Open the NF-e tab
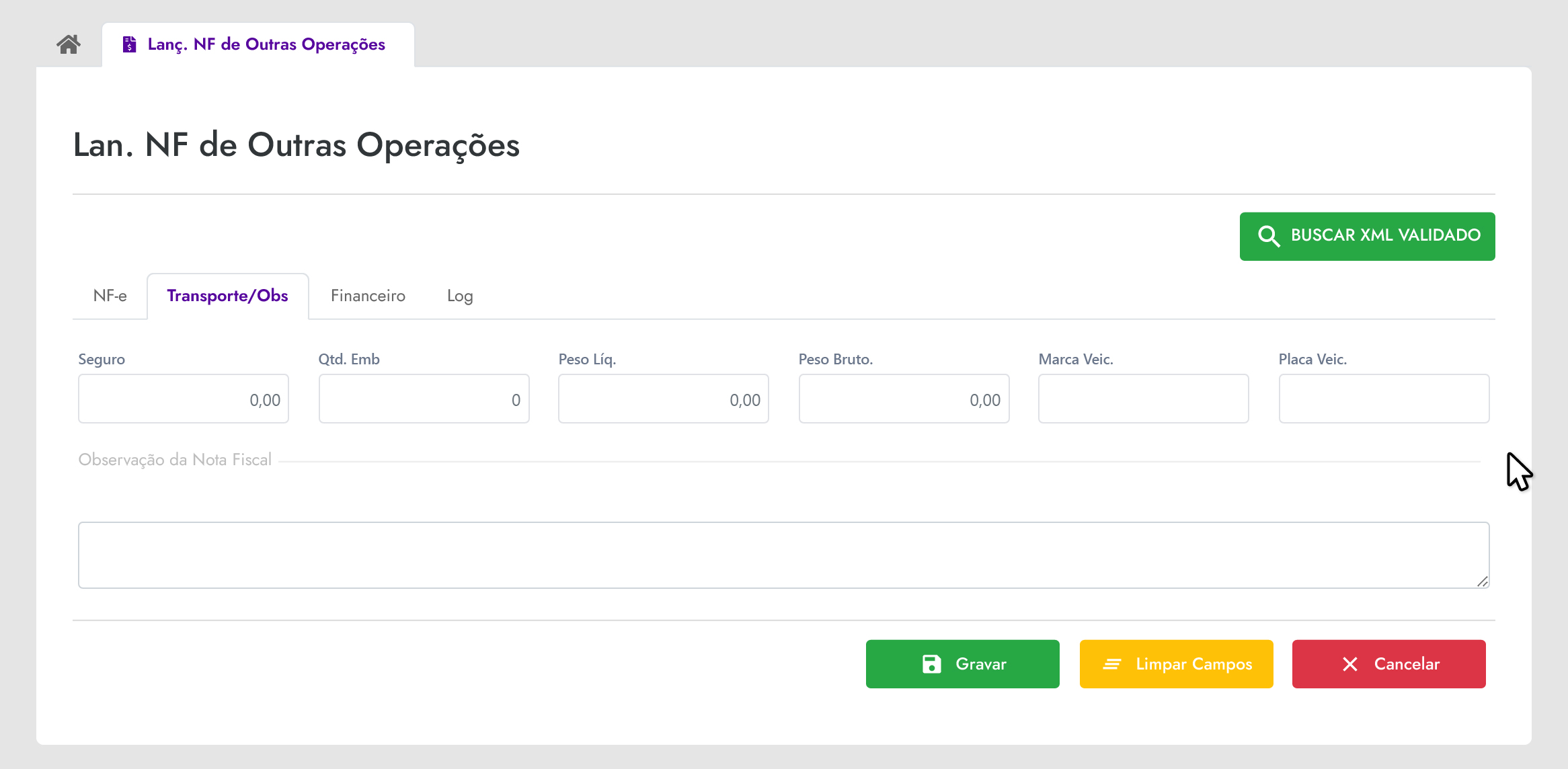1568x769 pixels. (x=110, y=296)
